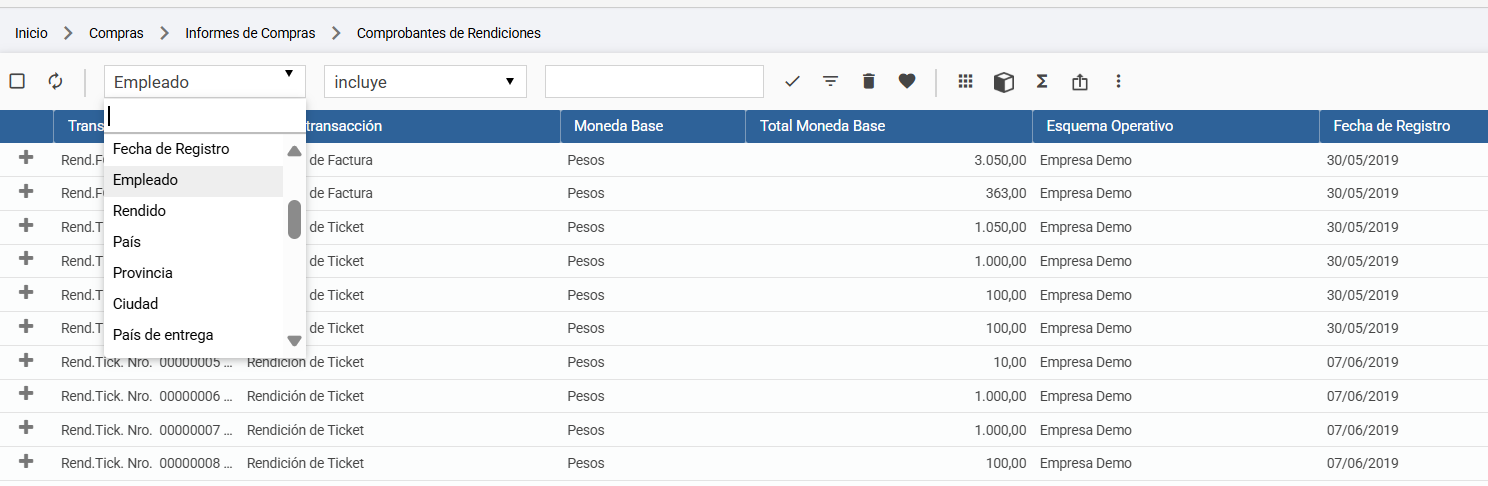Click the heart favorite icon
The image size is (1488, 486).
click(907, 82)
